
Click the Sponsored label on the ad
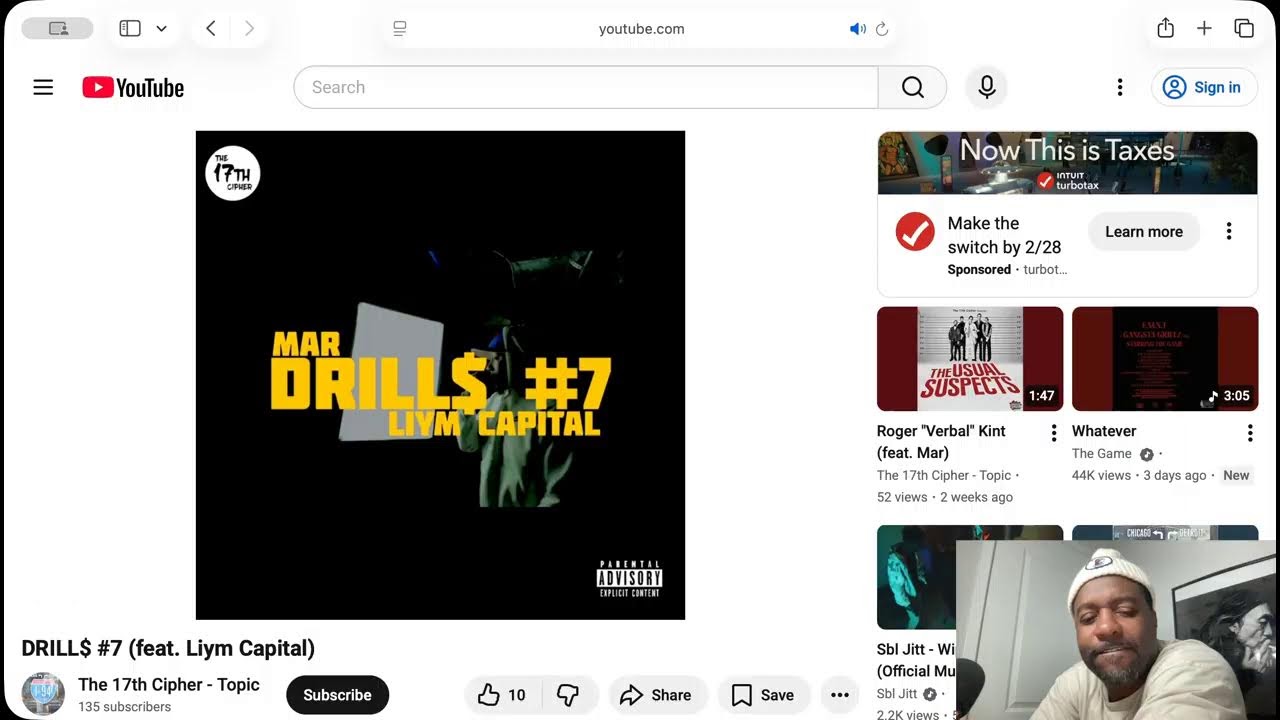coord(979,269)
